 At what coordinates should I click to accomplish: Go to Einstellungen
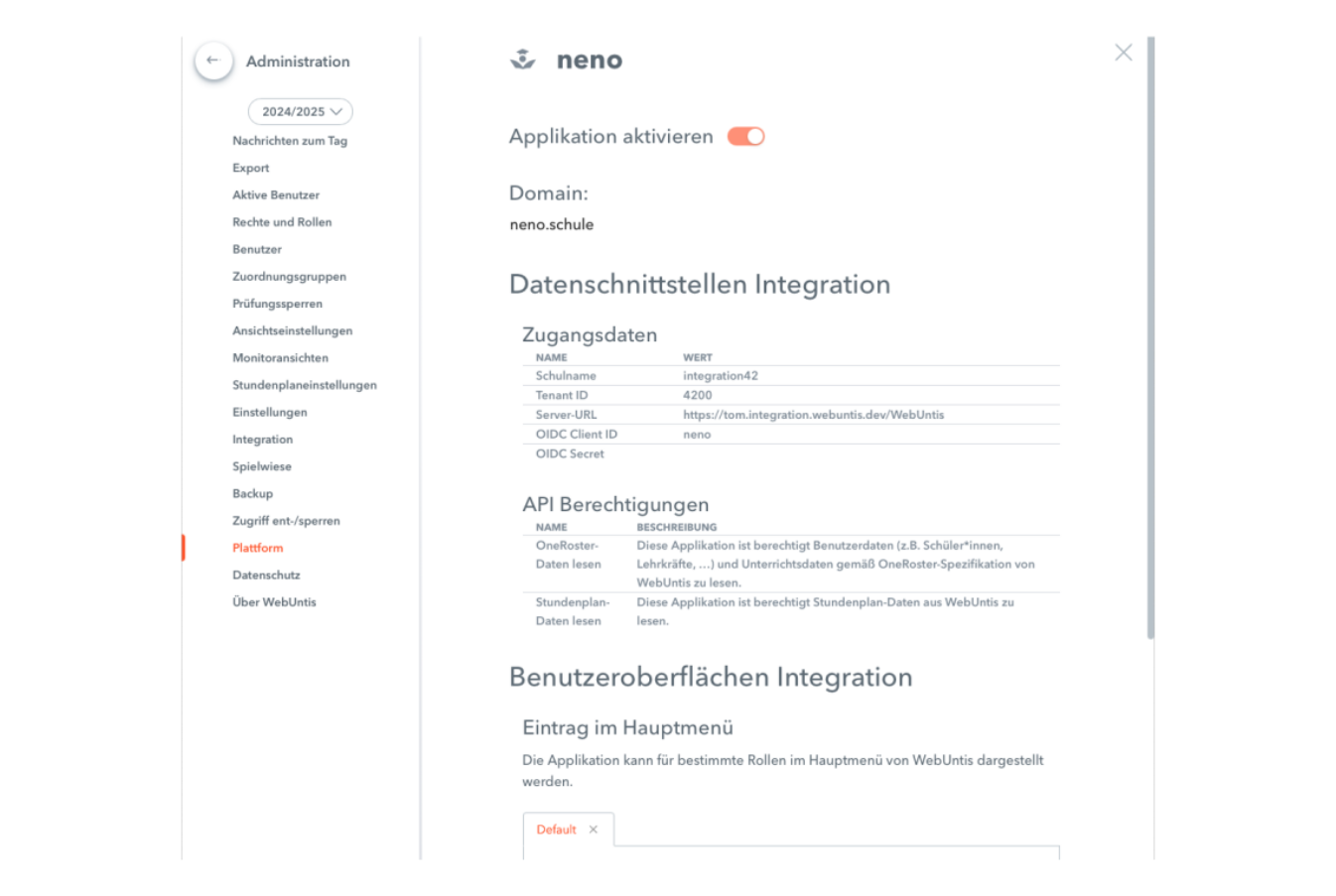[270, 412]
